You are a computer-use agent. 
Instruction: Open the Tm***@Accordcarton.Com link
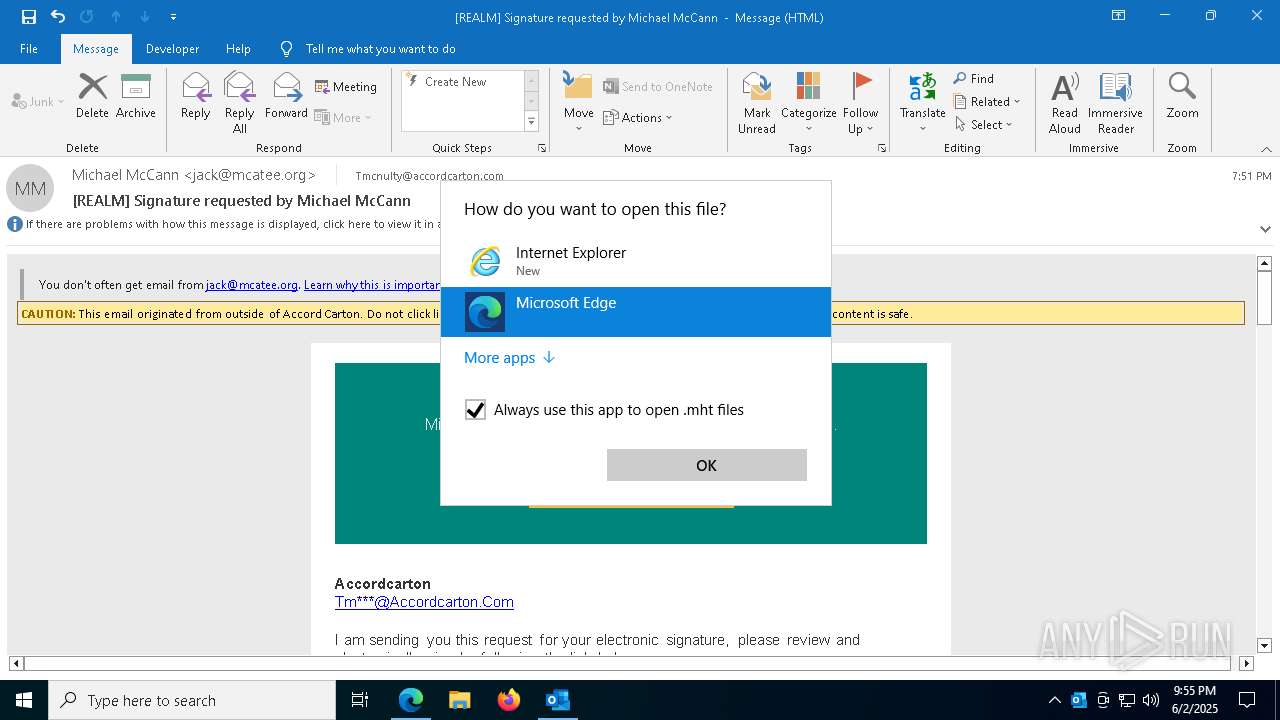pos(424,602)
